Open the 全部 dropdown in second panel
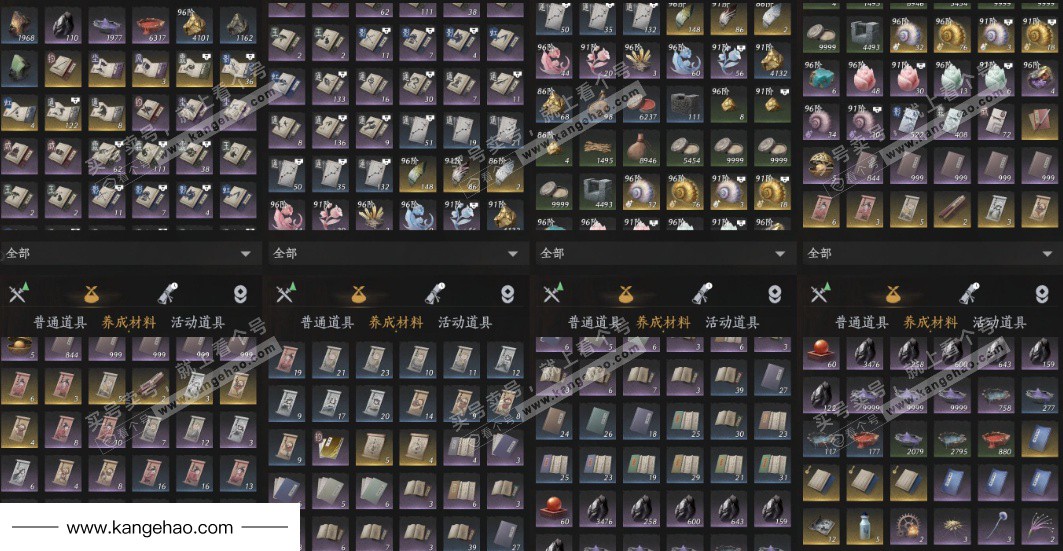The width and height of the screenshot is (1063, 551). pyautogui.click(x=397, y=253)
